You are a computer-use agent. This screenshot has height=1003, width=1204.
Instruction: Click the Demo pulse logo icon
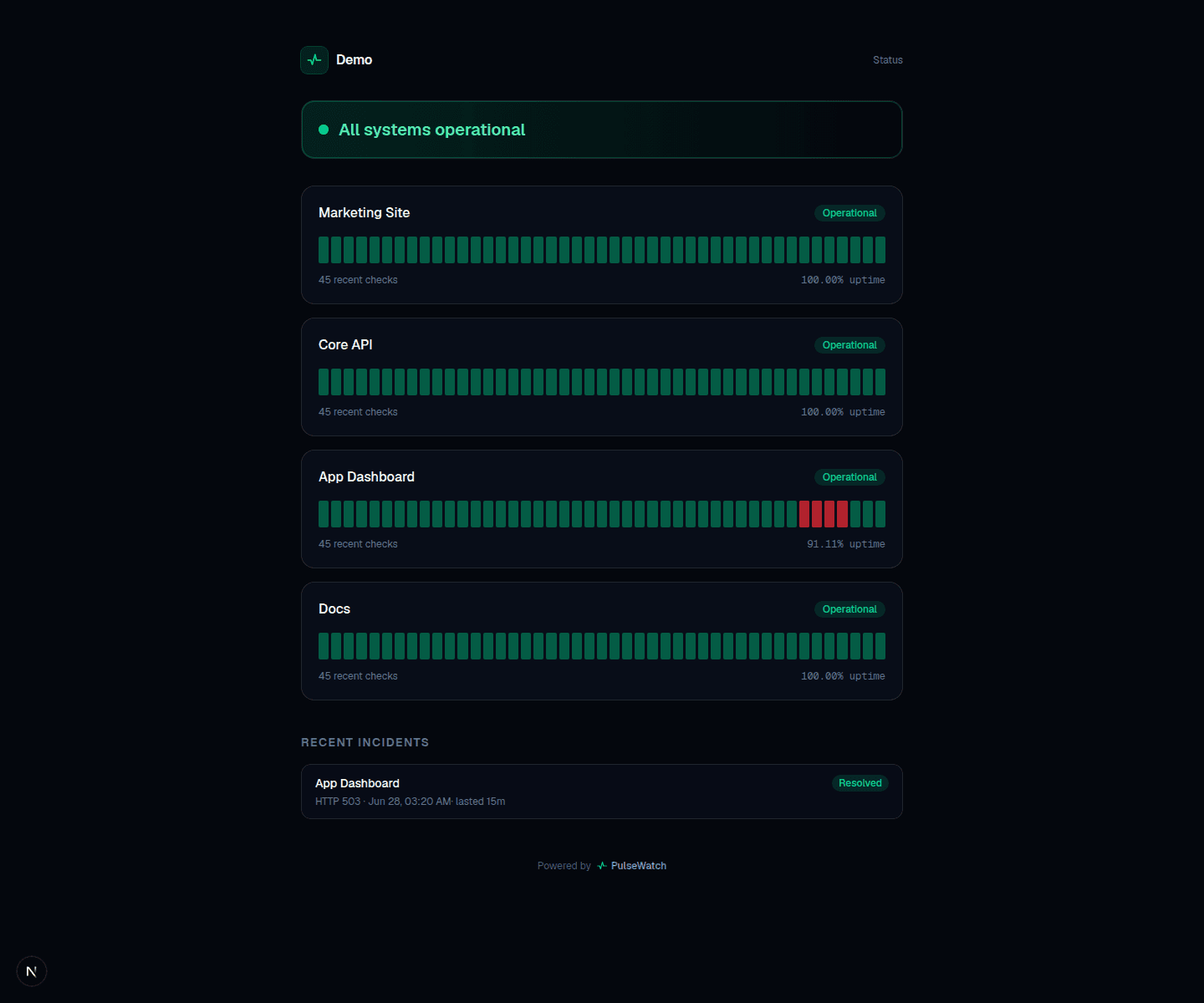click(314, 60)
